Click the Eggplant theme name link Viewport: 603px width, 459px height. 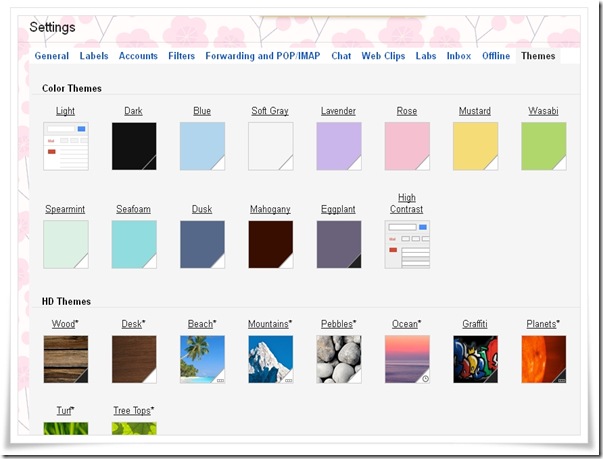pyautogui.click(x=338, y=209)
